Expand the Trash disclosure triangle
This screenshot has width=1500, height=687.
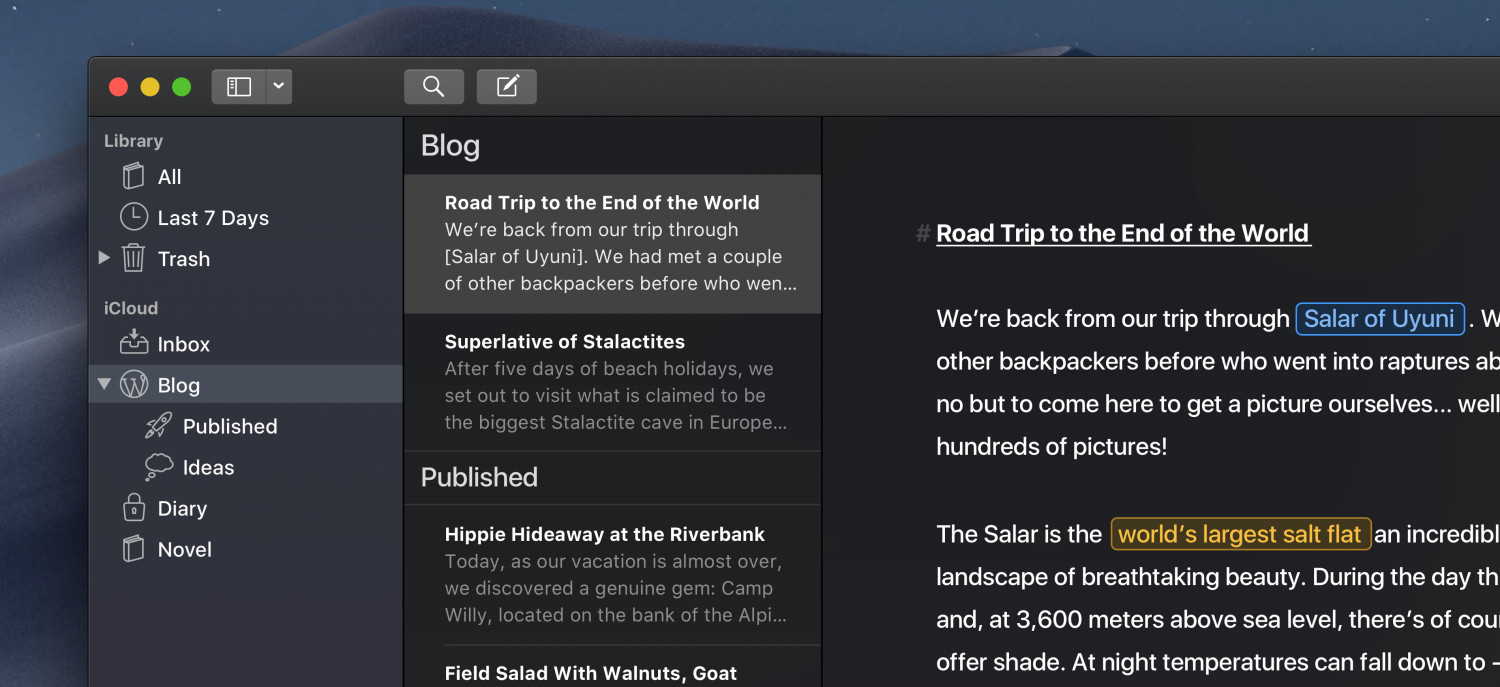104,258
